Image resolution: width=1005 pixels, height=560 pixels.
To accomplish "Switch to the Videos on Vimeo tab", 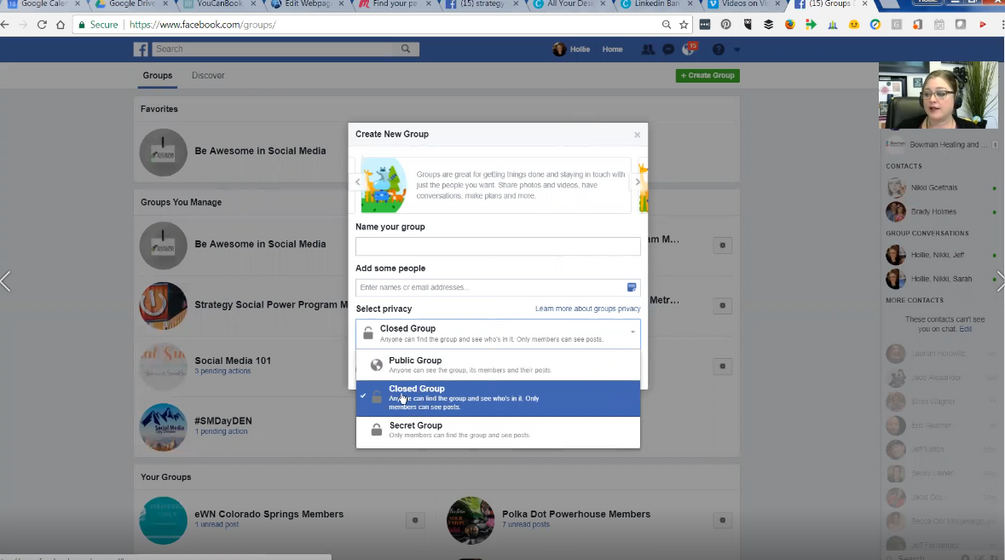I will pos(743,4).
